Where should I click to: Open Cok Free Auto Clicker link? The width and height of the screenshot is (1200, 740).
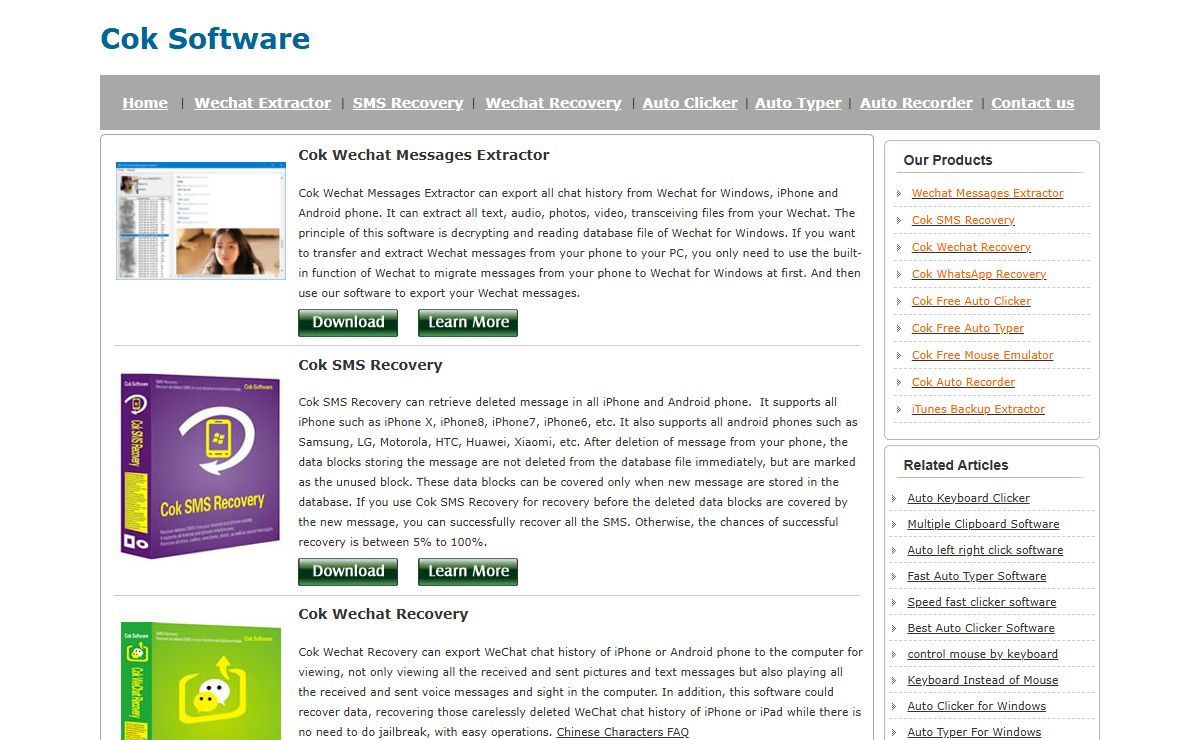pos(971,301)
